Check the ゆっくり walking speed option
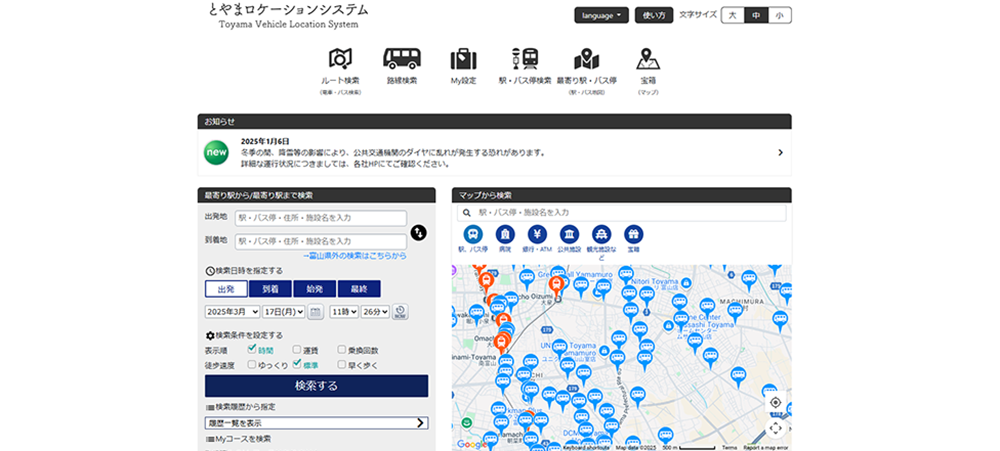 [253, 365]
